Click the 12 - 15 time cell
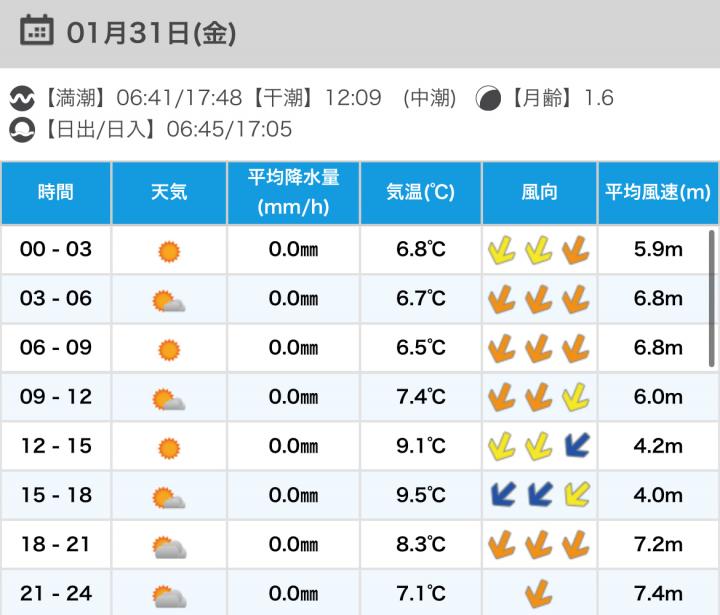720x615 pixels. (56, 446)
